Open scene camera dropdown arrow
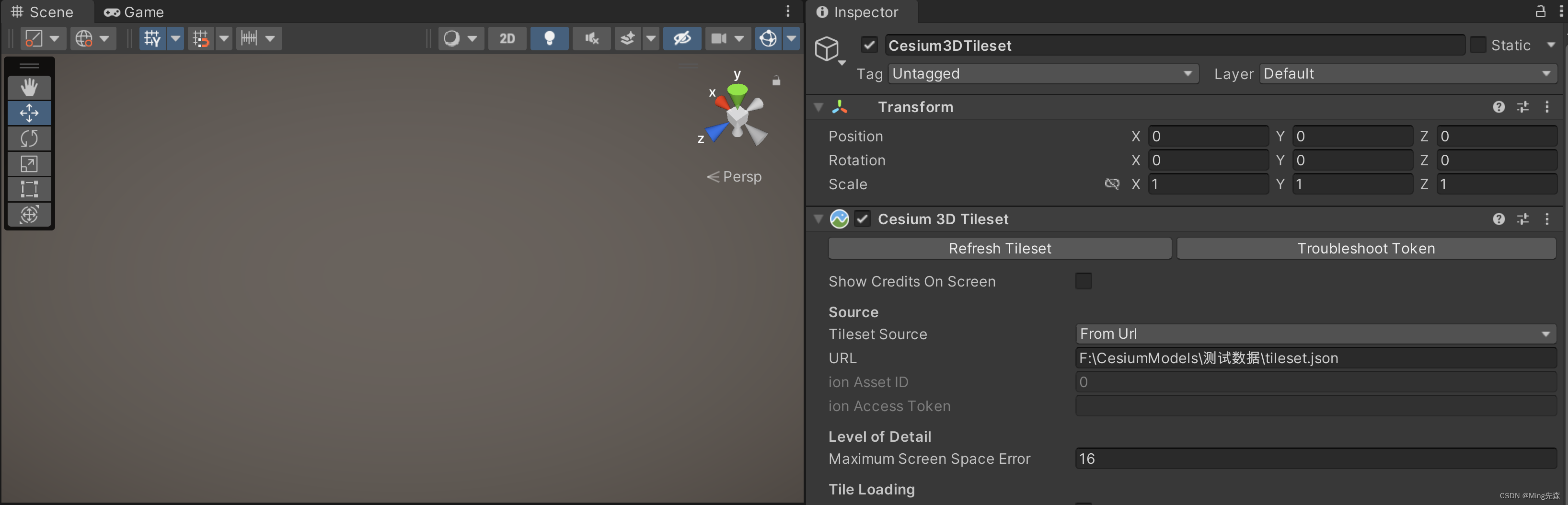1568x505 pixels. (x=739, y=38)
